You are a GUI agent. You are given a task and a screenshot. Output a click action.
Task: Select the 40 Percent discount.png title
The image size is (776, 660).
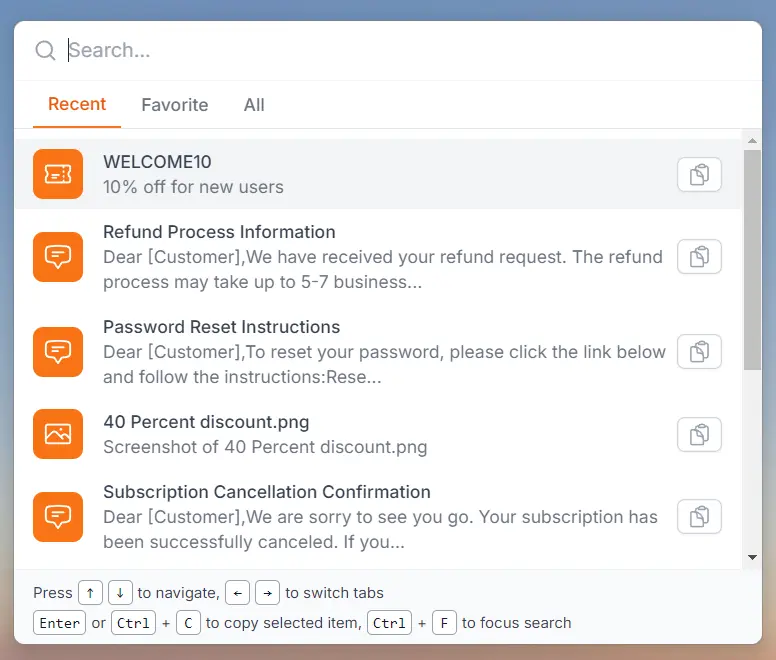click(206, 421)
